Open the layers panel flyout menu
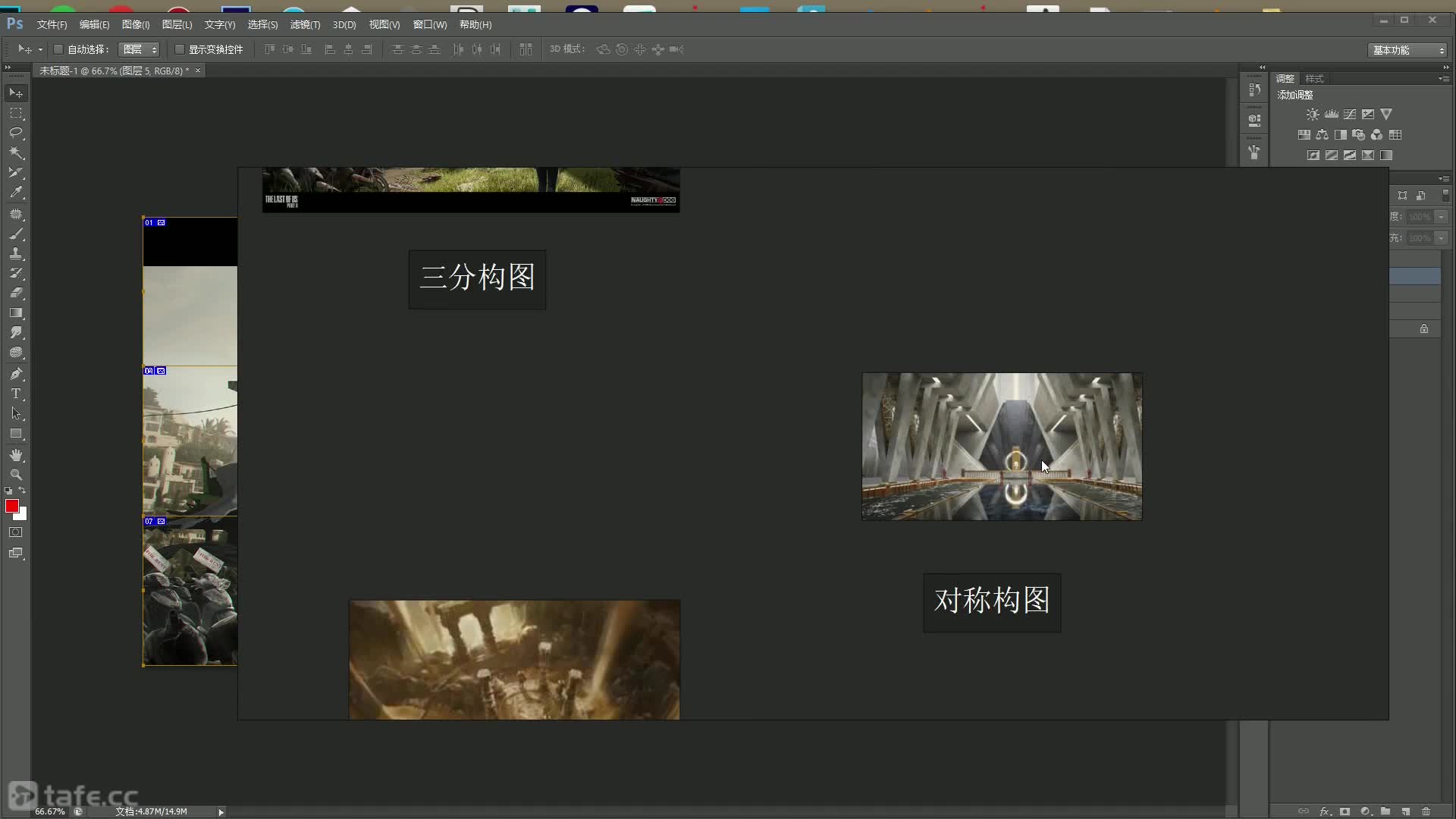The width and height of the screenshot is (1456, 819). 1444,179
